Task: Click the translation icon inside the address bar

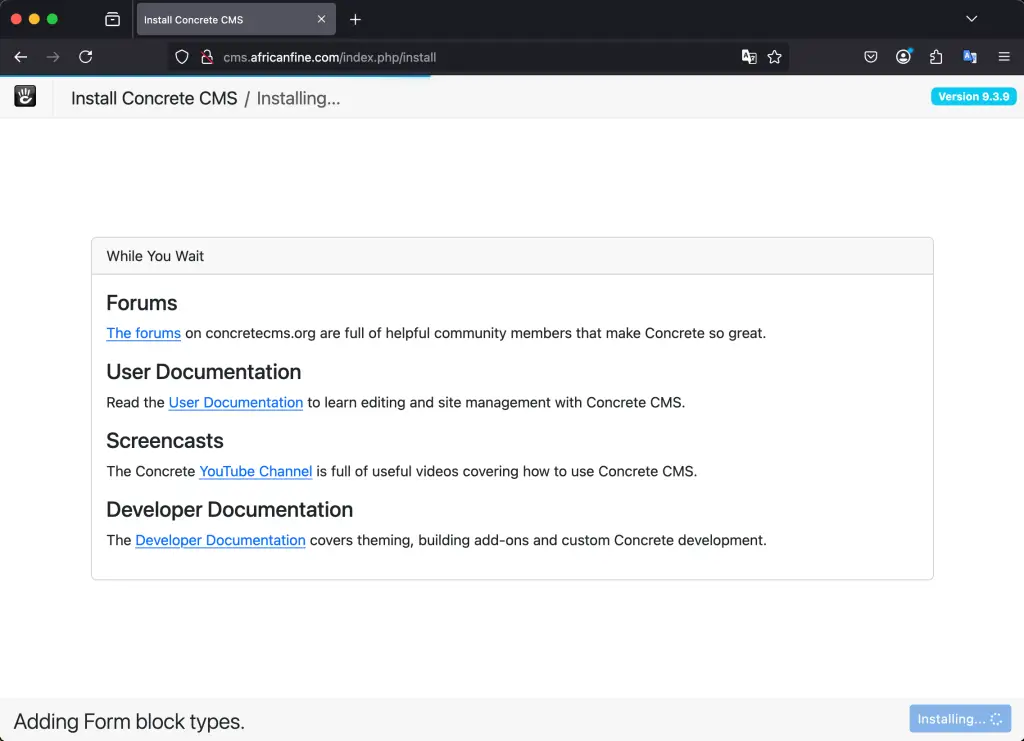Action: (x=749, y=57)
